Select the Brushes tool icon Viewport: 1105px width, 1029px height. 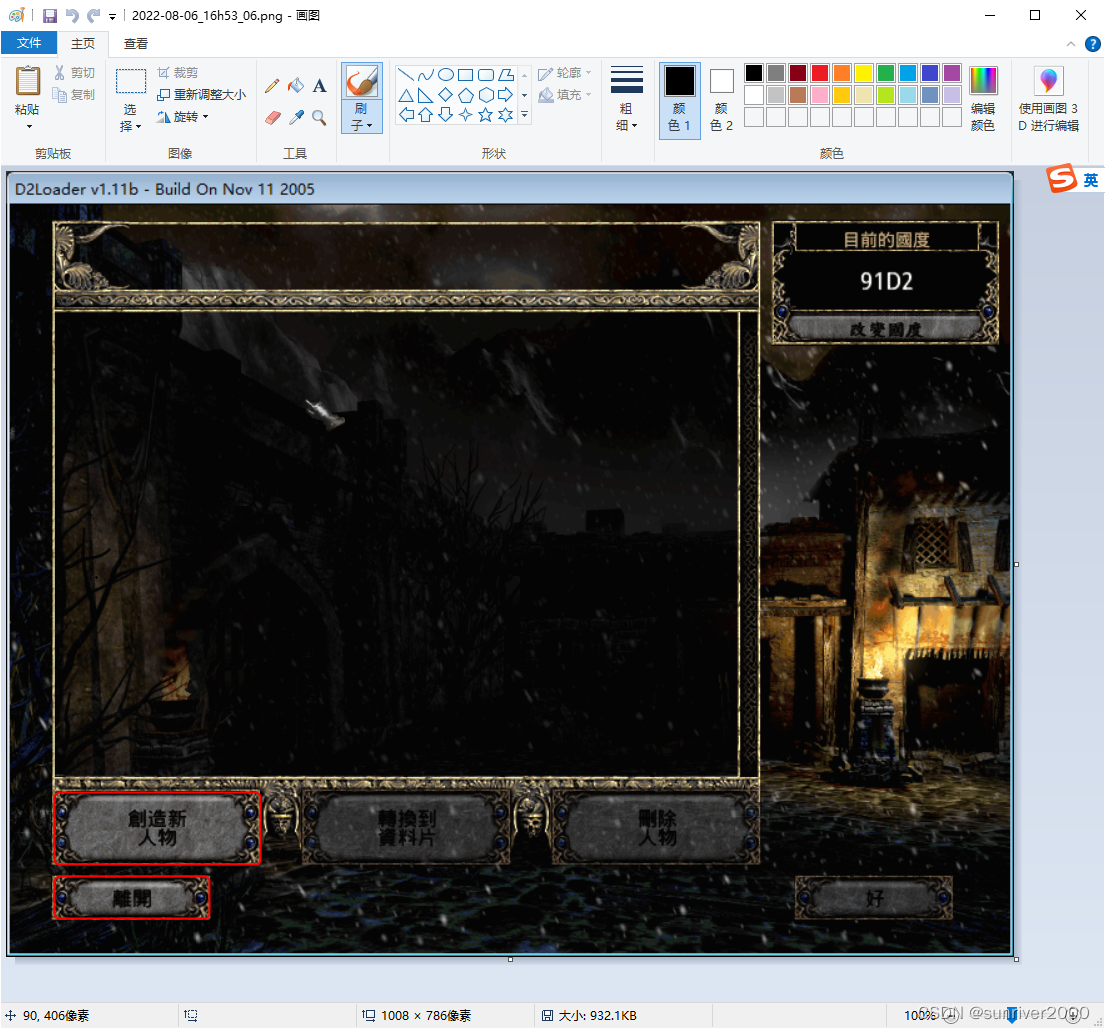362,82
